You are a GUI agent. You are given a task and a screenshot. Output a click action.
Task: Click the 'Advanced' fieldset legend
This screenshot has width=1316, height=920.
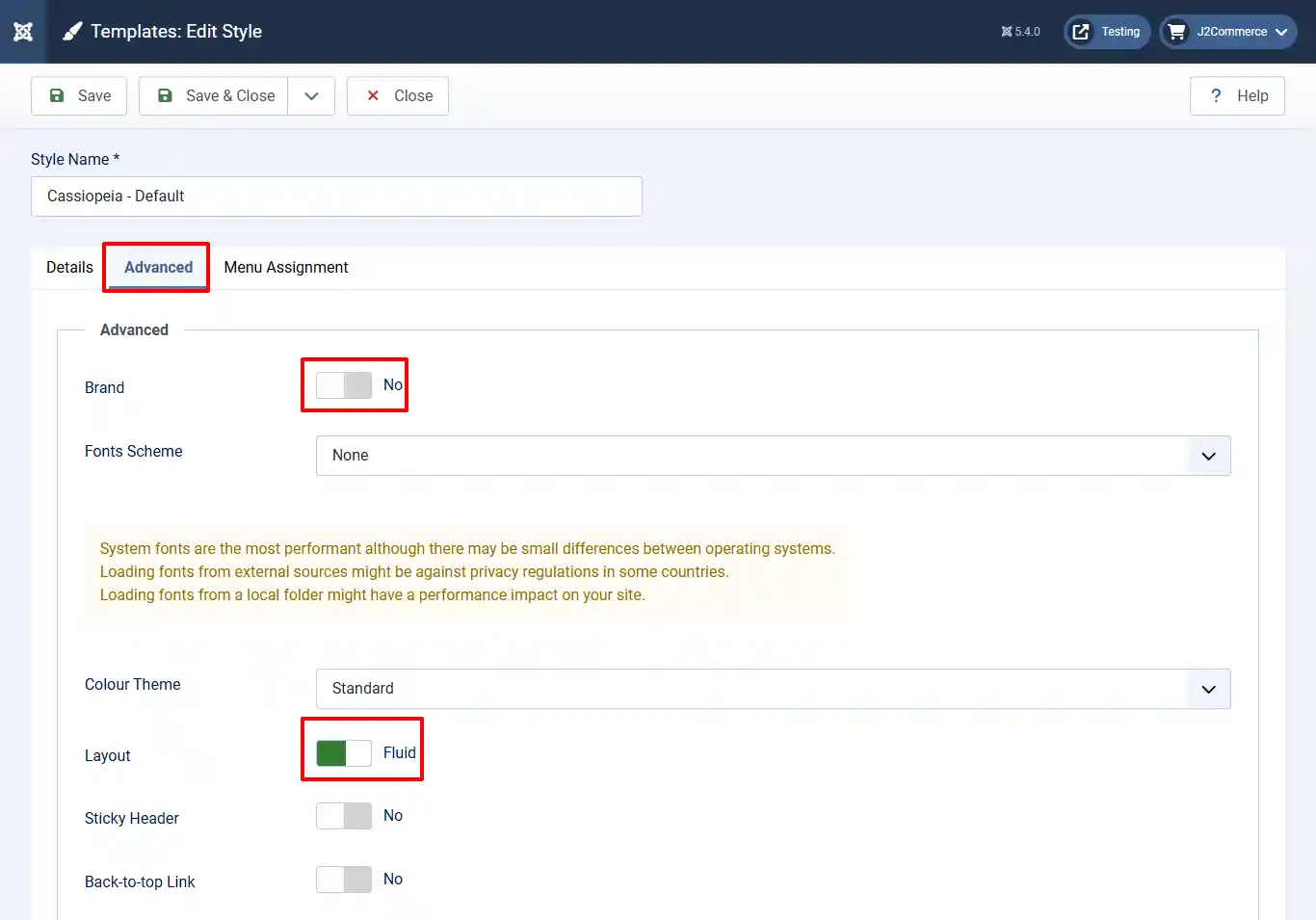click(134, 329)
